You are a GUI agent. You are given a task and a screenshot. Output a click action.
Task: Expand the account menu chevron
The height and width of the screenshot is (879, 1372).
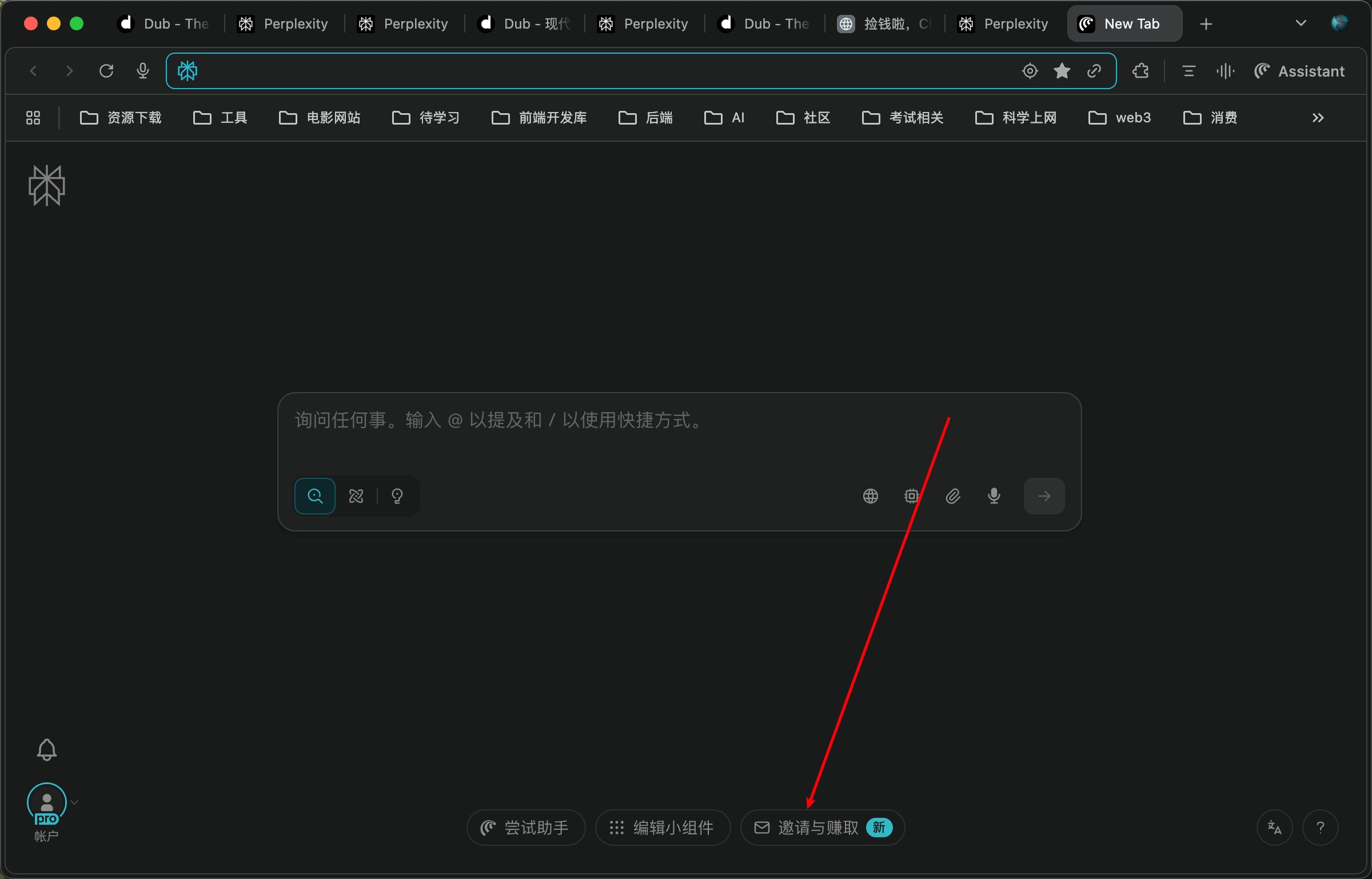pos(75,802)
